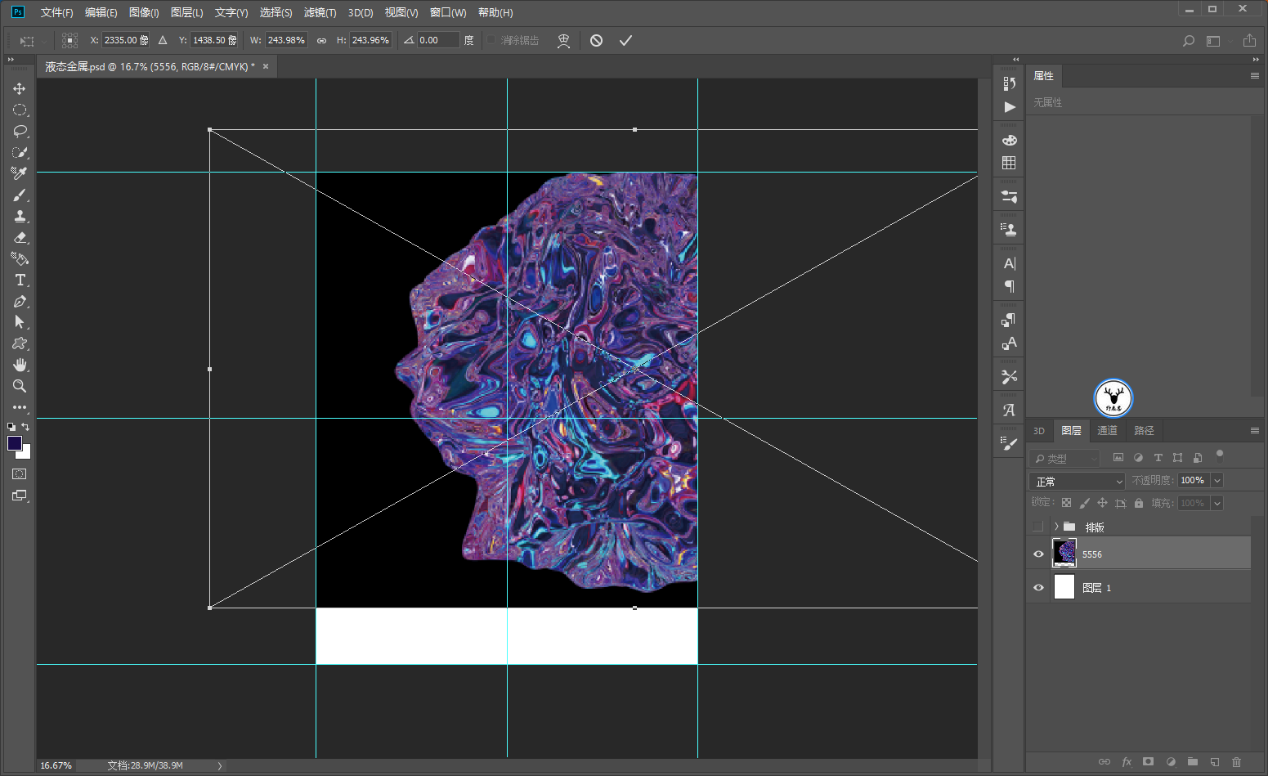Screen dimensions: 1268x776
Task: Delete layer using the trash icon
Action: pyautogui.click(x=1236, y=762)
